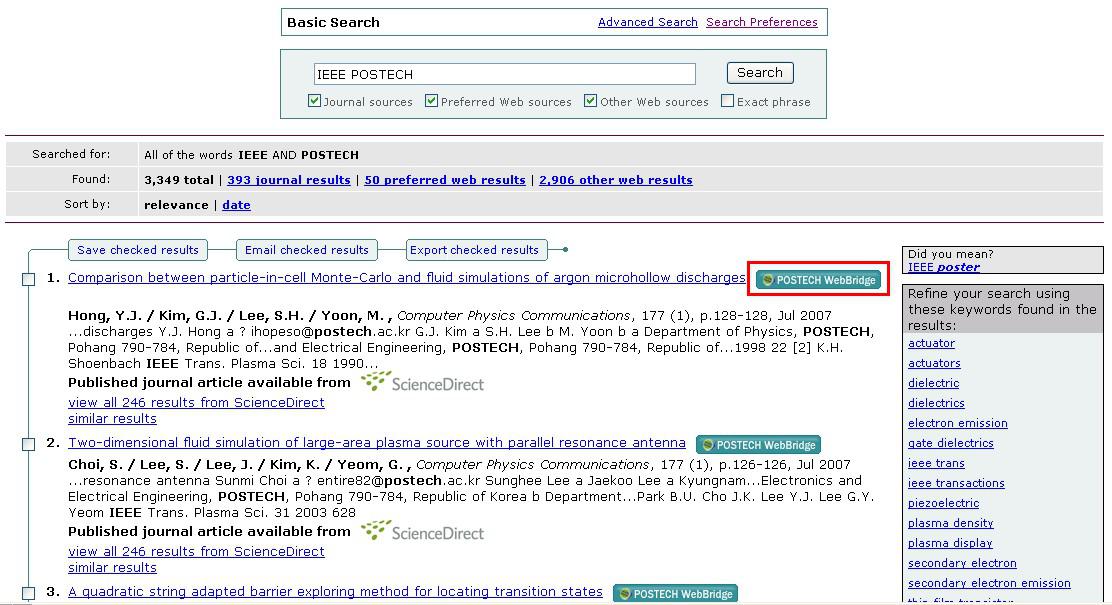The height and width of the screenshot is (605, 1112).
Task: Refine the search with keyword dielectrics
Action: [936, 403]
